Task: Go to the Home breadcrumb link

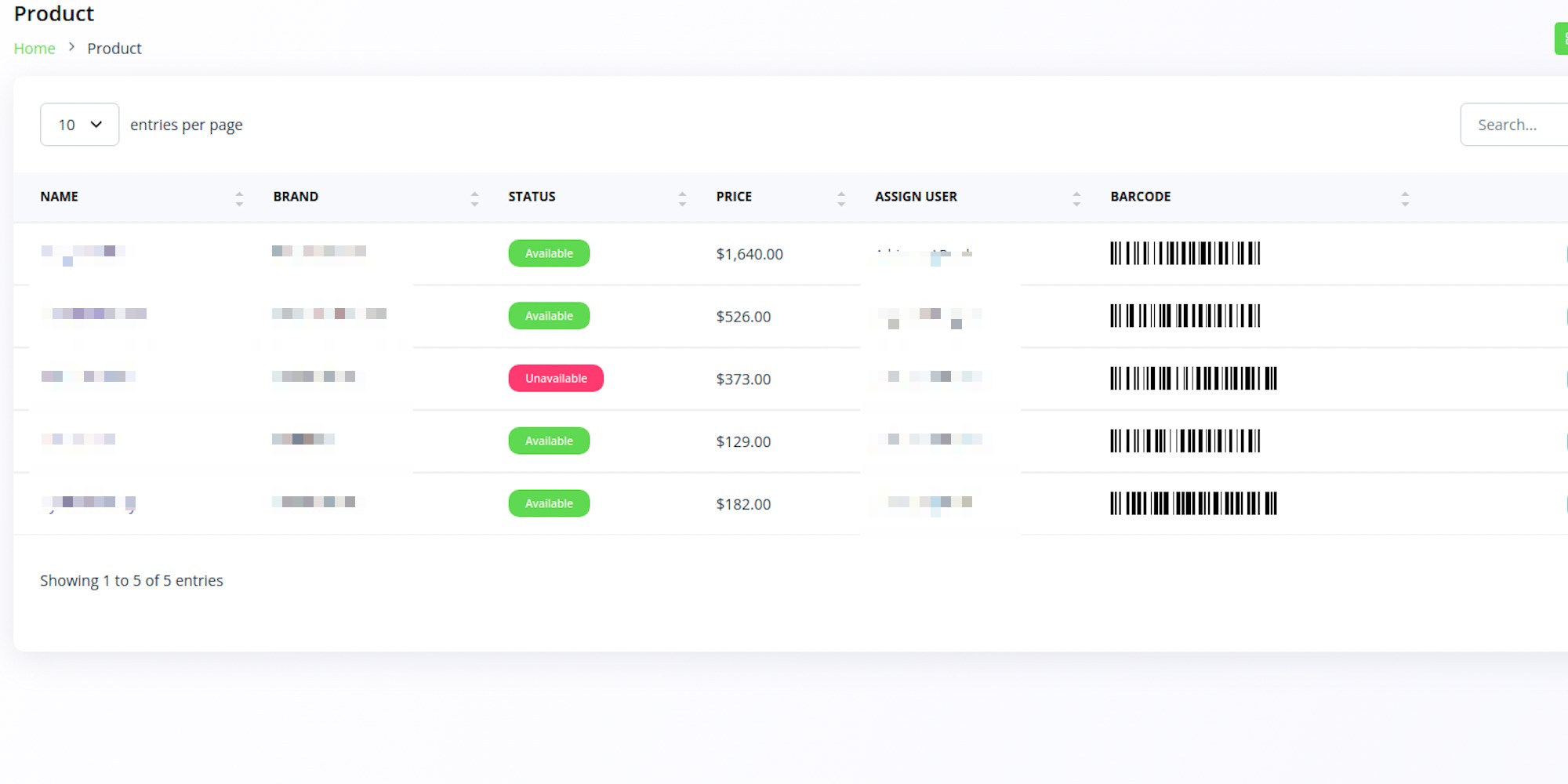Action: click(34, 49)
